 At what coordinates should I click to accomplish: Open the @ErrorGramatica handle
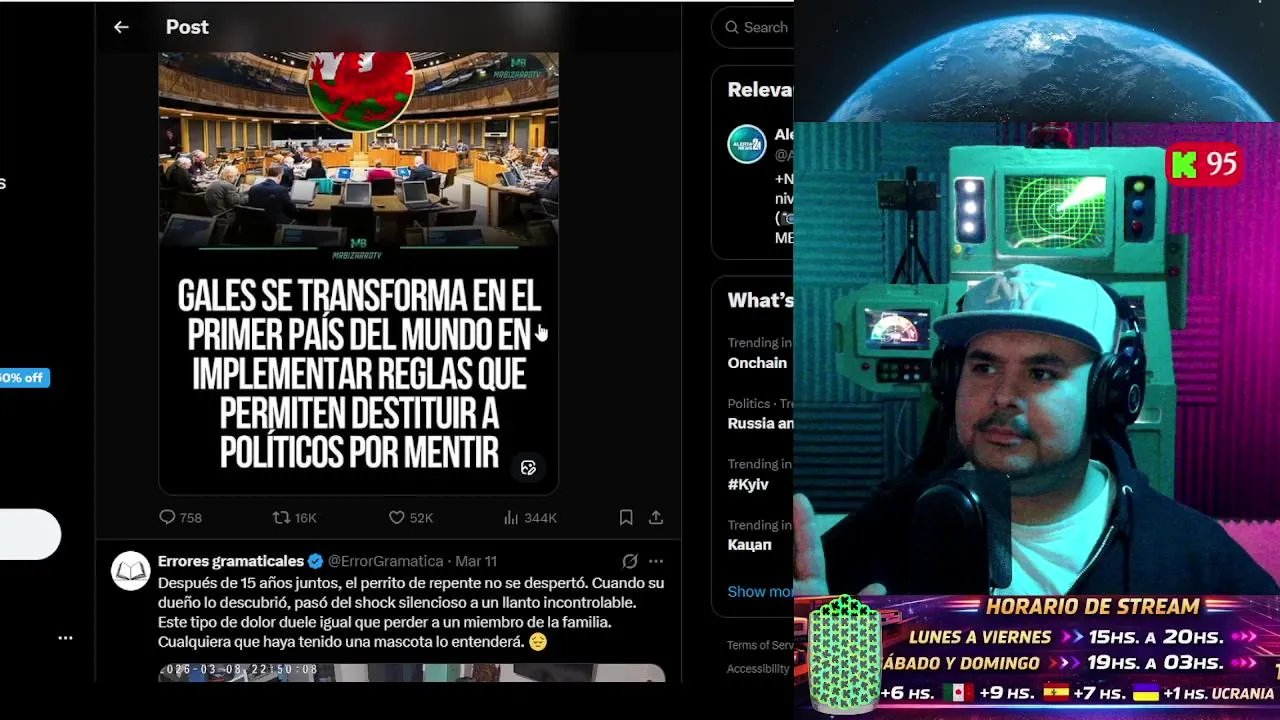(x=385, y=561)
